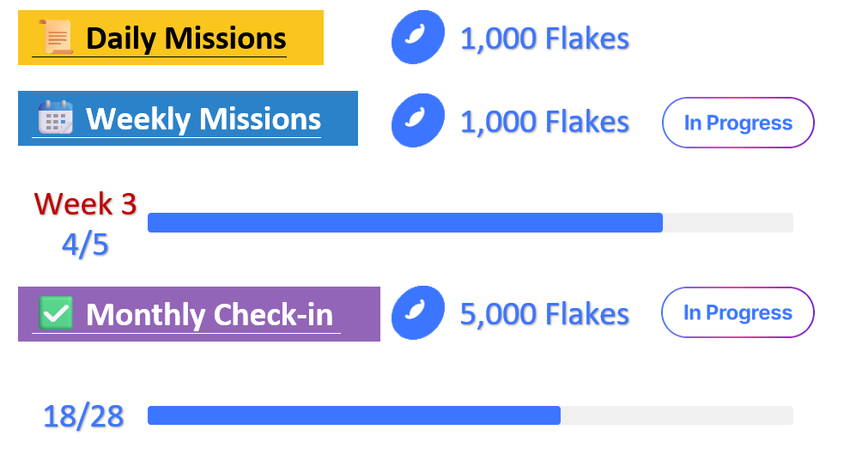Click the calendar icon beside Weekly Missions
Viewport: 850px width, 453px height.
click(x=55, y=118)
